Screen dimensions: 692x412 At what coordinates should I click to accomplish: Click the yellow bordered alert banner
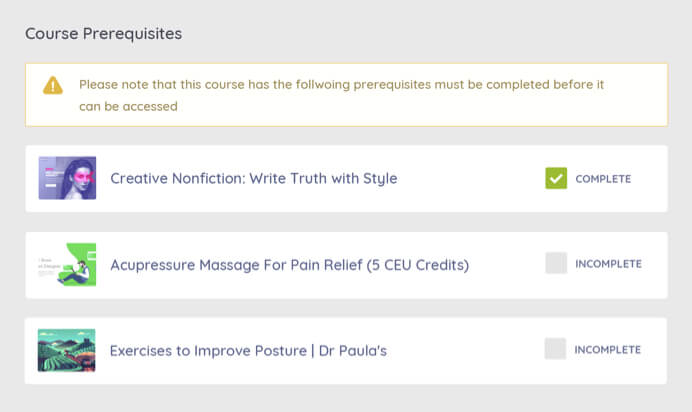[x=346, y=95]
